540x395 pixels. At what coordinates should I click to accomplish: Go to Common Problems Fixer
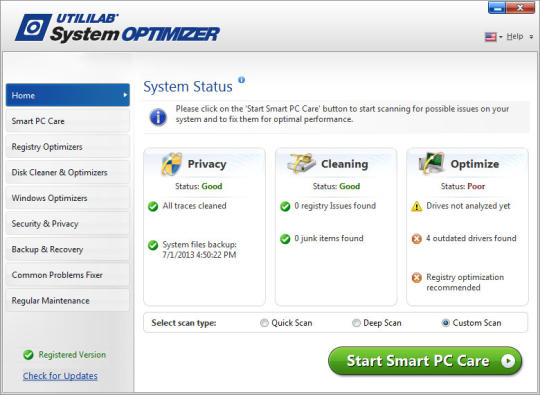point(68,275)
